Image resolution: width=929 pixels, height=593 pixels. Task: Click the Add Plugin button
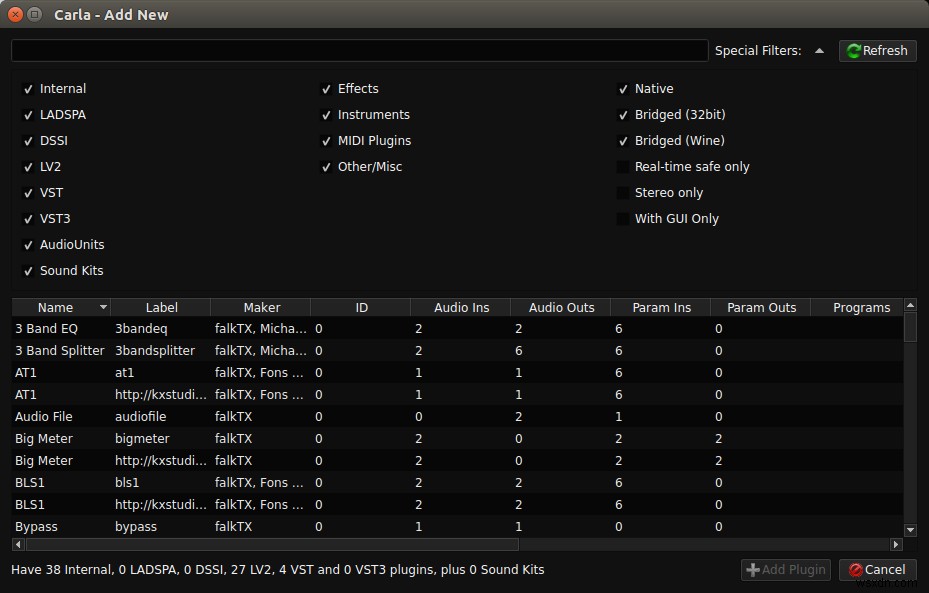click(786, 569)
